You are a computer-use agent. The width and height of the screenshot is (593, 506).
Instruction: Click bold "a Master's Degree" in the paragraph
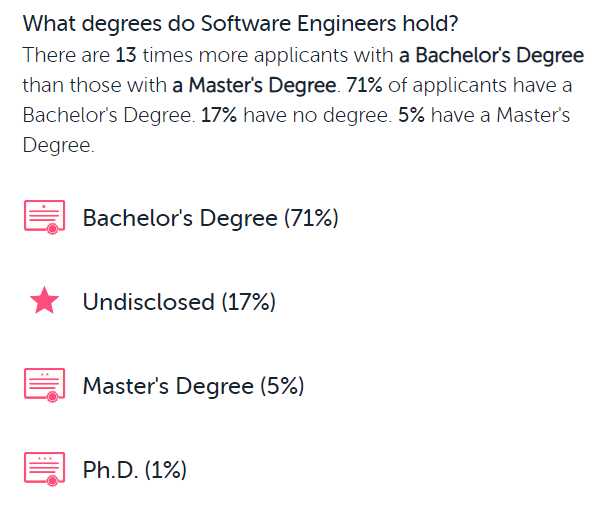click(x=254, y=85)
